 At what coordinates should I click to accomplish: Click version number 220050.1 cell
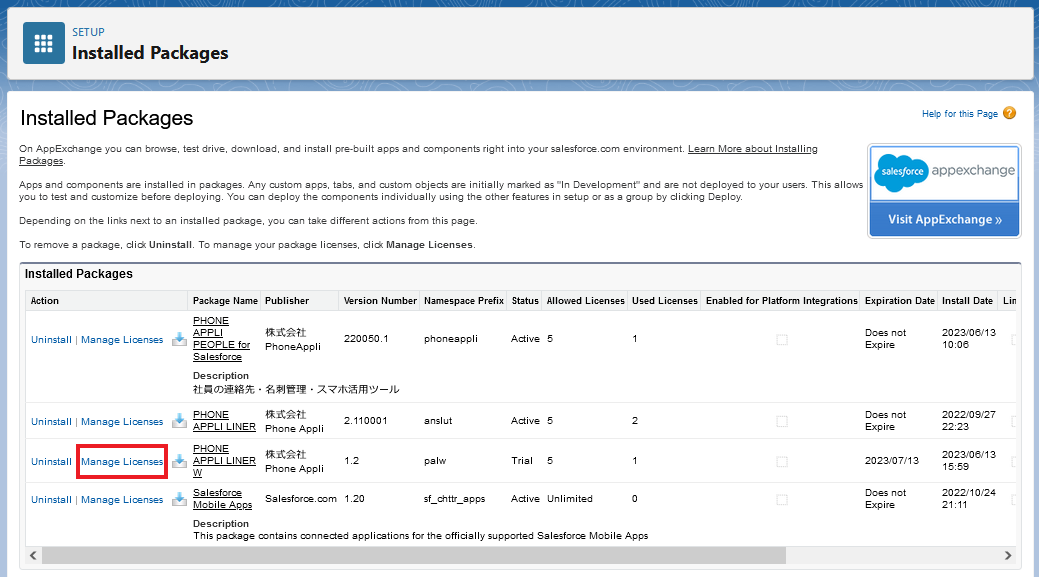(366, 339)
